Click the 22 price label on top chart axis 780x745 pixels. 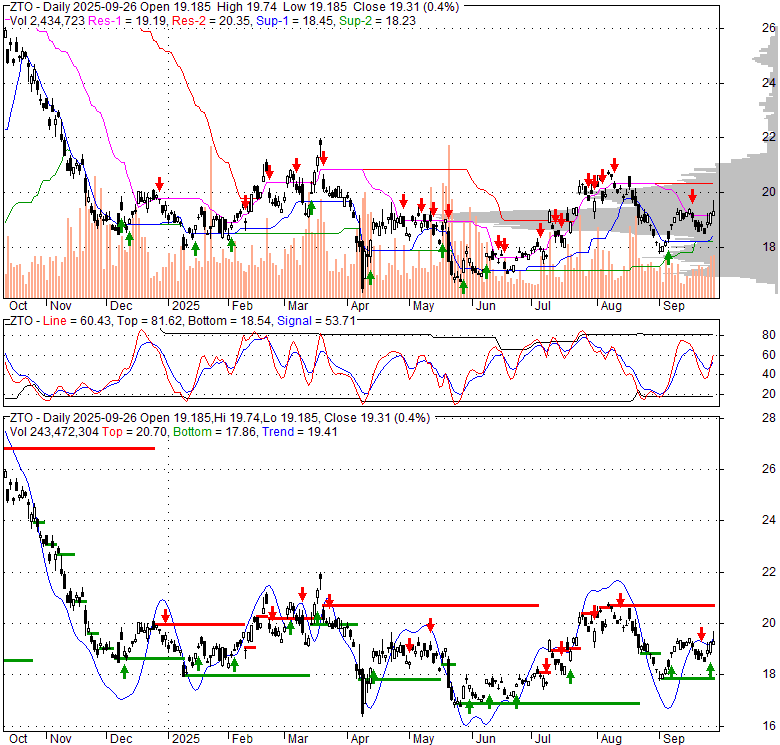coord(769,137)
